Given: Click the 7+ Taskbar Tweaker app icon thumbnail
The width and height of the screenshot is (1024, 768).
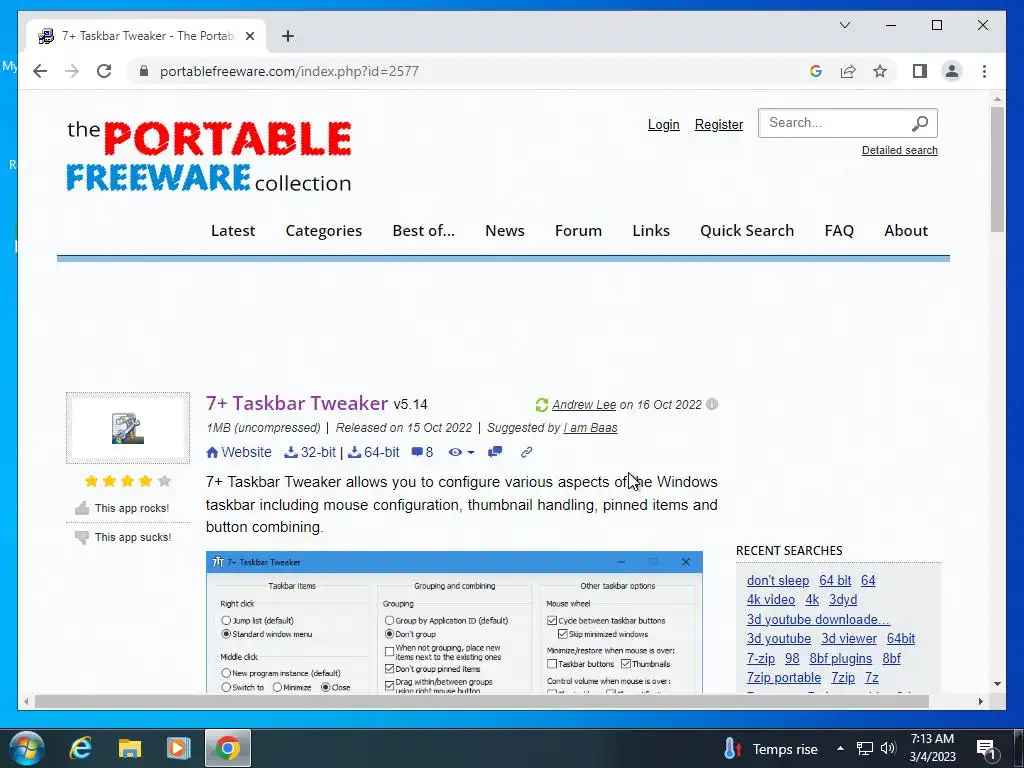Looking at the screenshot, I should pos(127,428).
